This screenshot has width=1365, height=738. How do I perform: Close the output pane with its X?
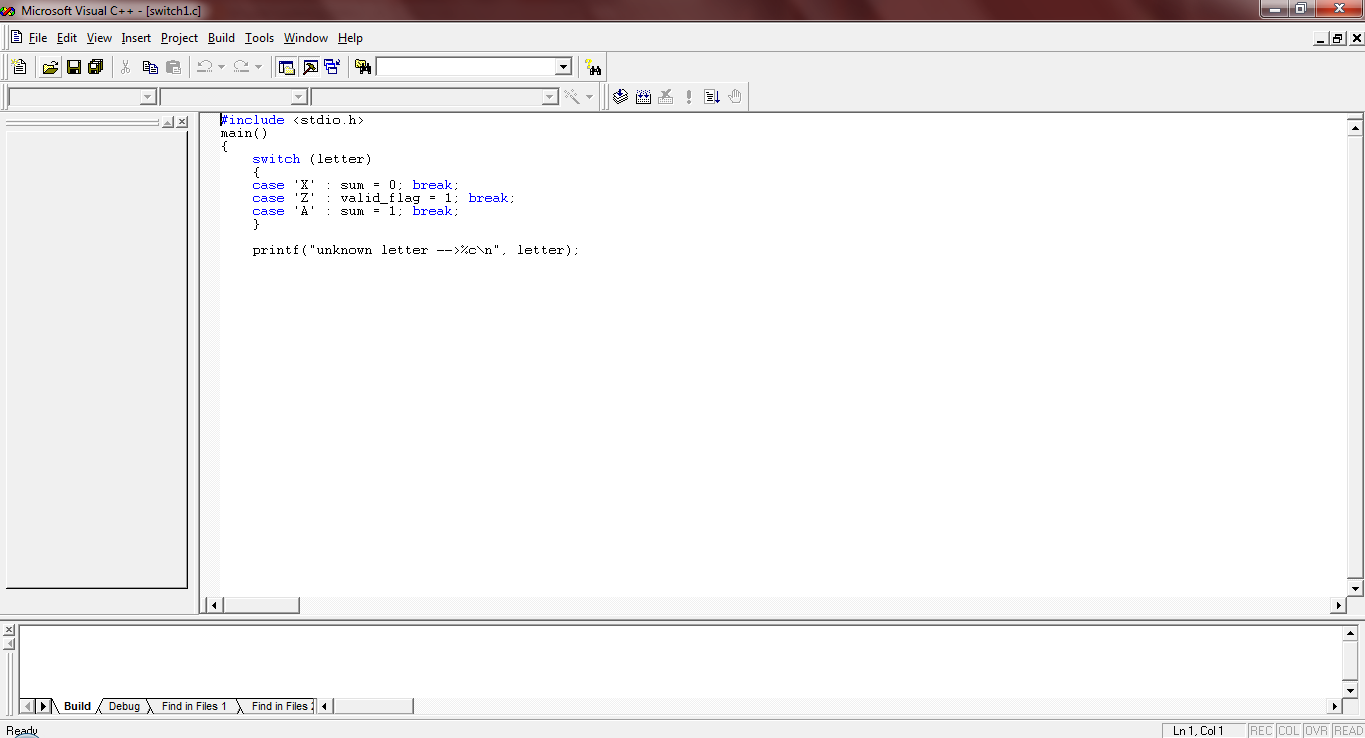[x=9, y=630]
